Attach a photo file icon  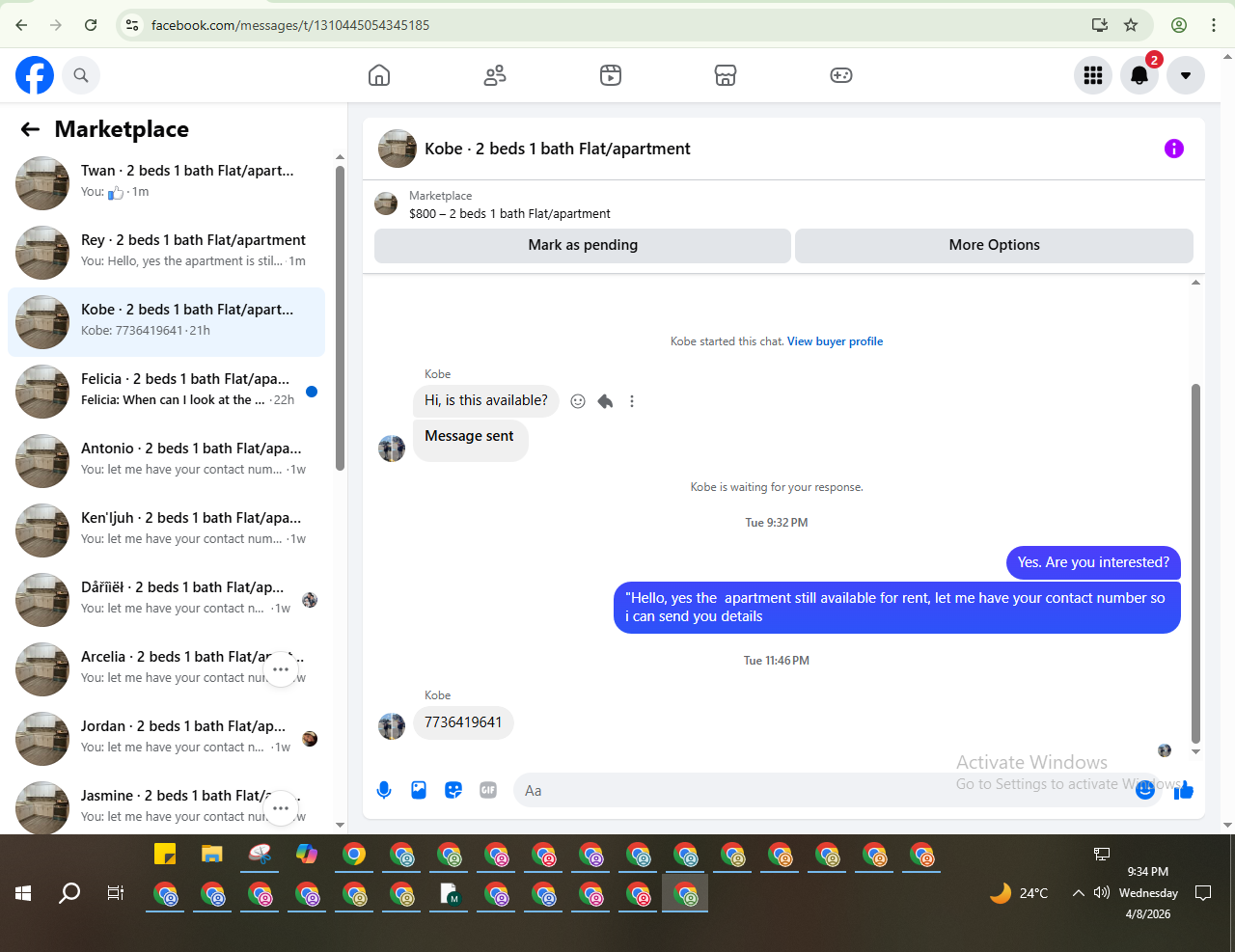pos(419,790)
